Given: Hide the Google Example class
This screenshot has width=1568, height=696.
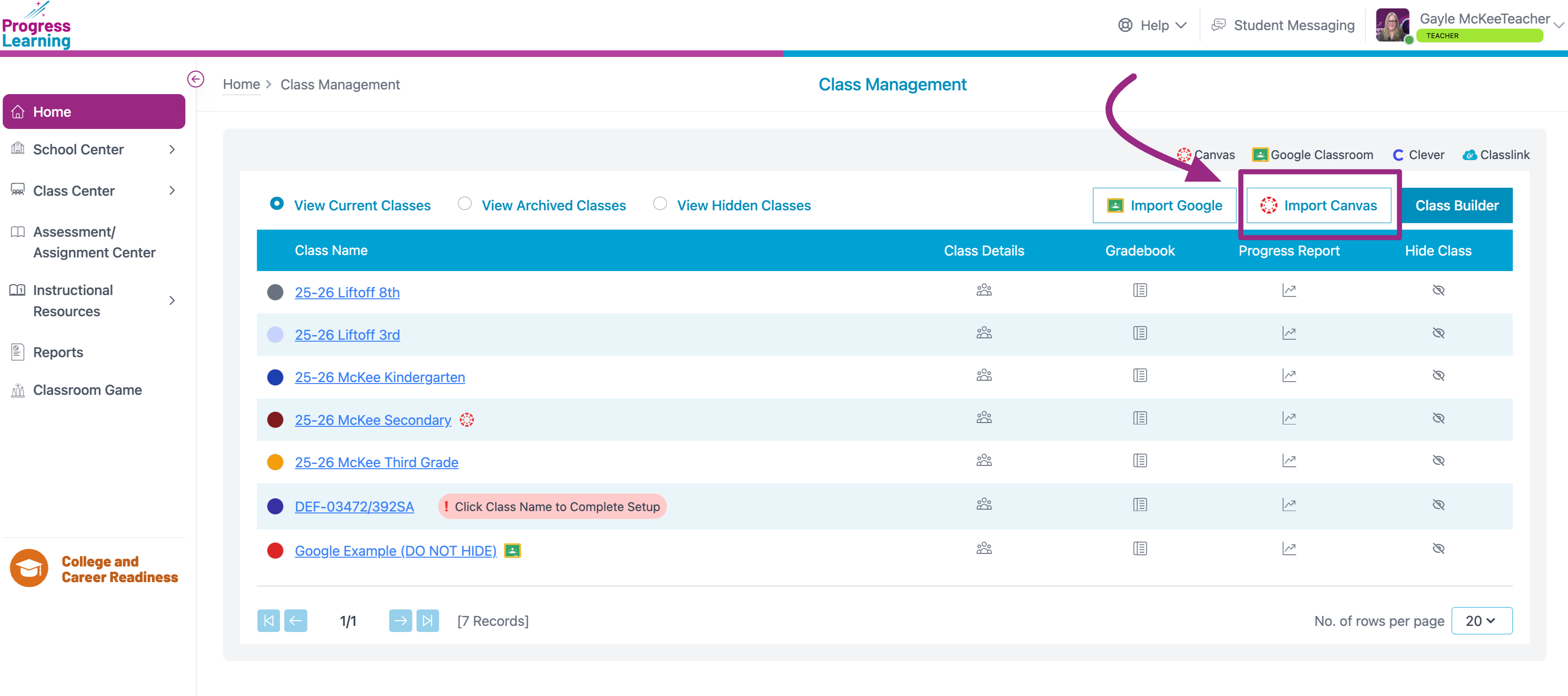Looking at the screenshot, I should click(x=1438, y=549).
